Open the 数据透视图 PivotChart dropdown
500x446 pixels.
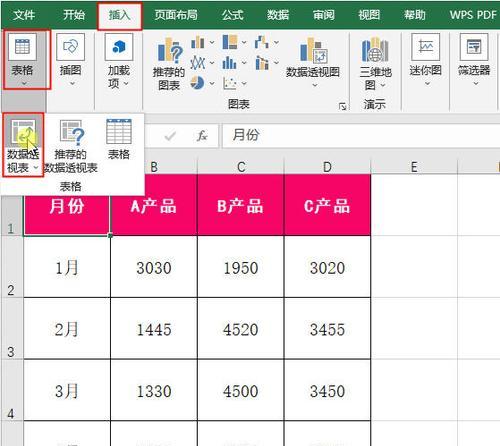click(313, 63)
